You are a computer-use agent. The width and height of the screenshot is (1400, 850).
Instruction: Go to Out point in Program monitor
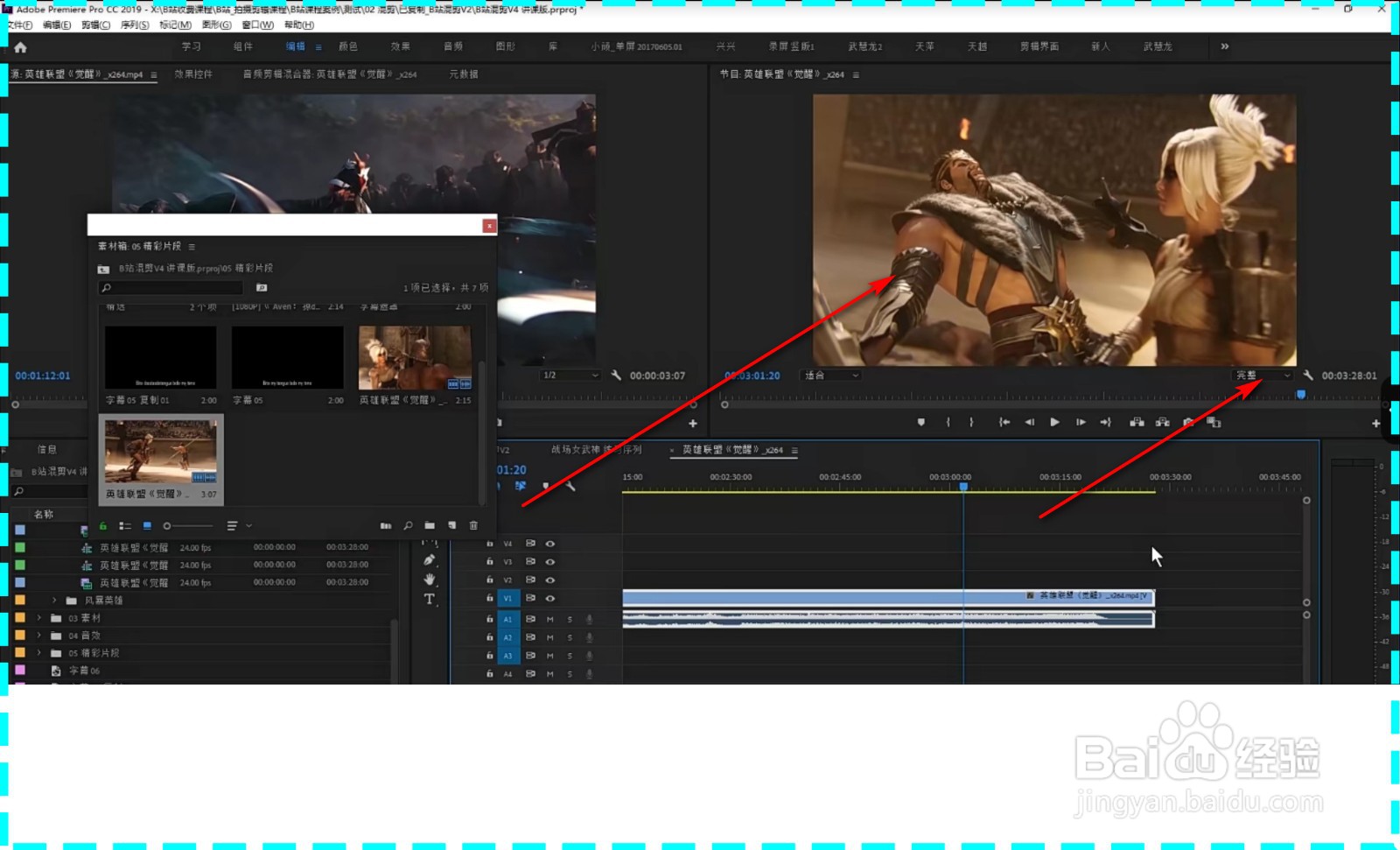1106,422
